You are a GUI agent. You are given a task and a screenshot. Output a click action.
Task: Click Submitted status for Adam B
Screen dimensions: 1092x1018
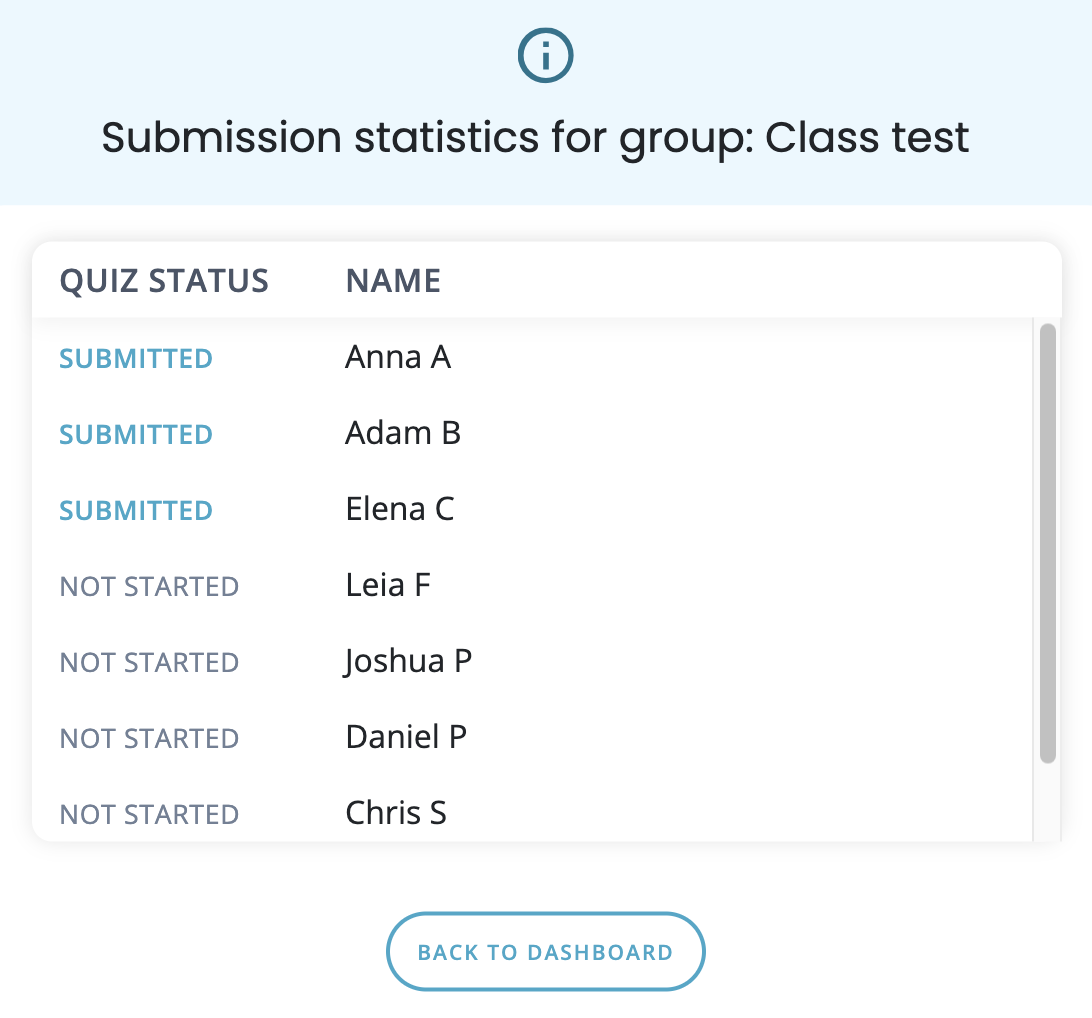click(x=136, y=435)
